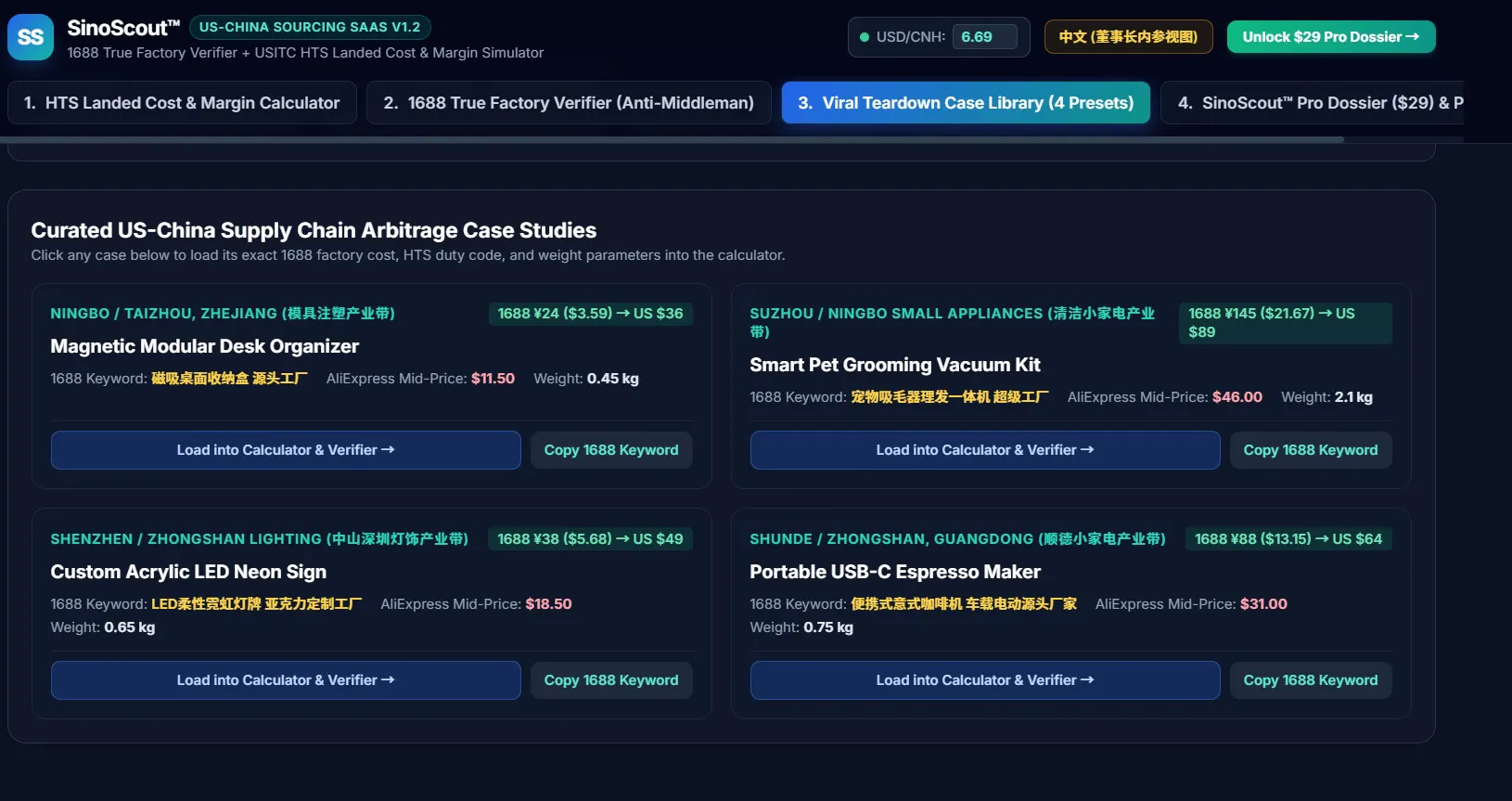This screenshot has height=801, width=1512.
Task: Click the $11.50 AliExpress mid-price
Action: (x=493, y=379)
